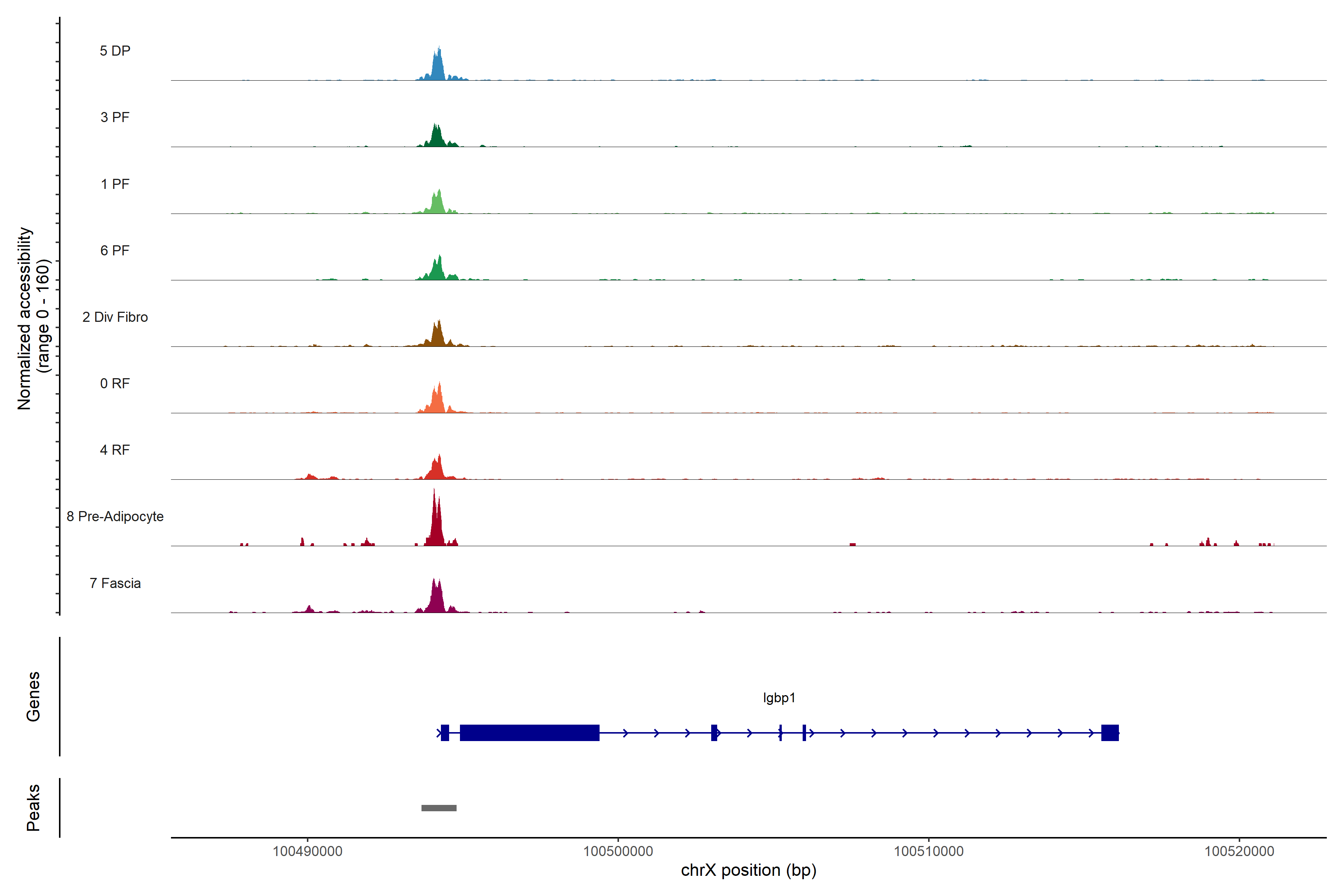Click the blue 5 DP accessibility peak
The width and height of the screenshot is (1344, 896).
coord(438,68)
